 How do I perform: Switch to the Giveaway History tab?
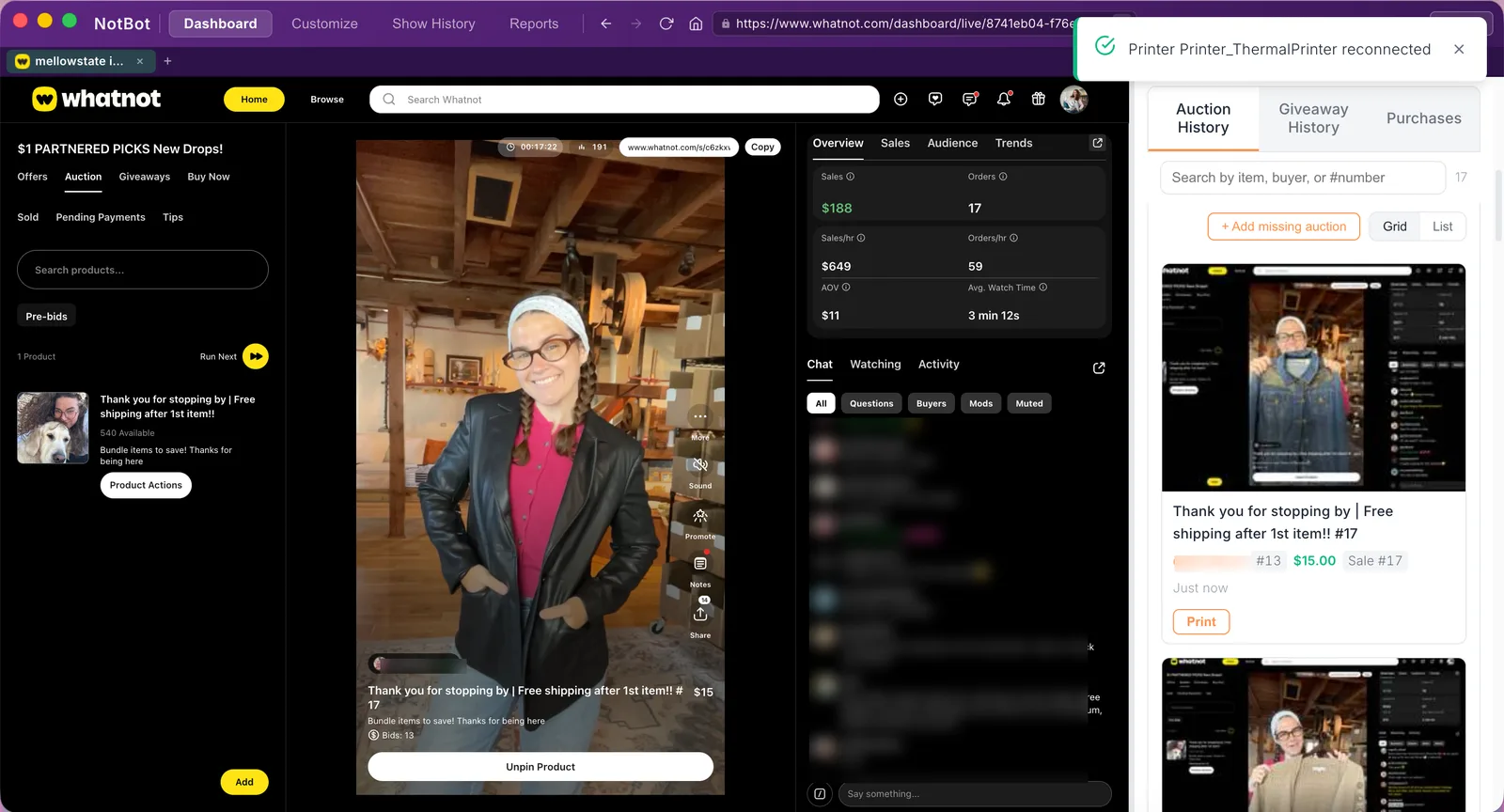click(1313, 118)
